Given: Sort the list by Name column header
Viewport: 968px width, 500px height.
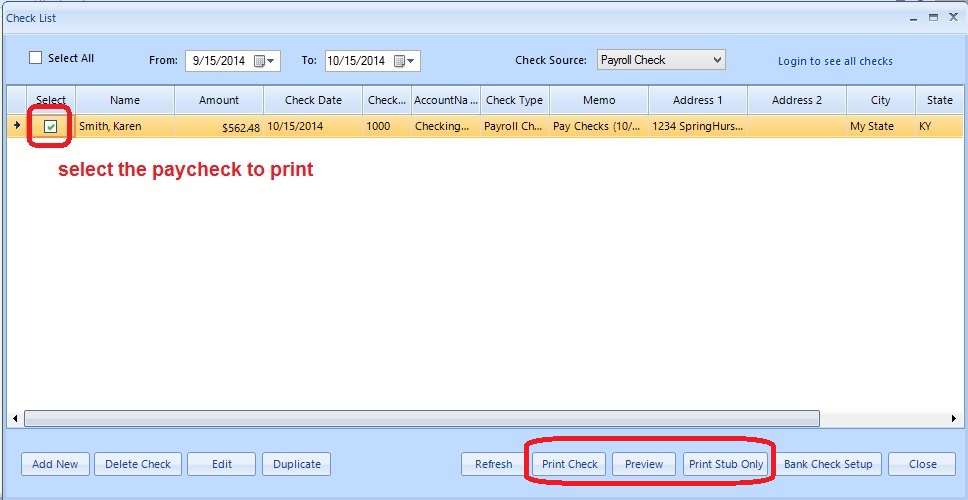Looking at the screenshot, I should coord(125,100).
